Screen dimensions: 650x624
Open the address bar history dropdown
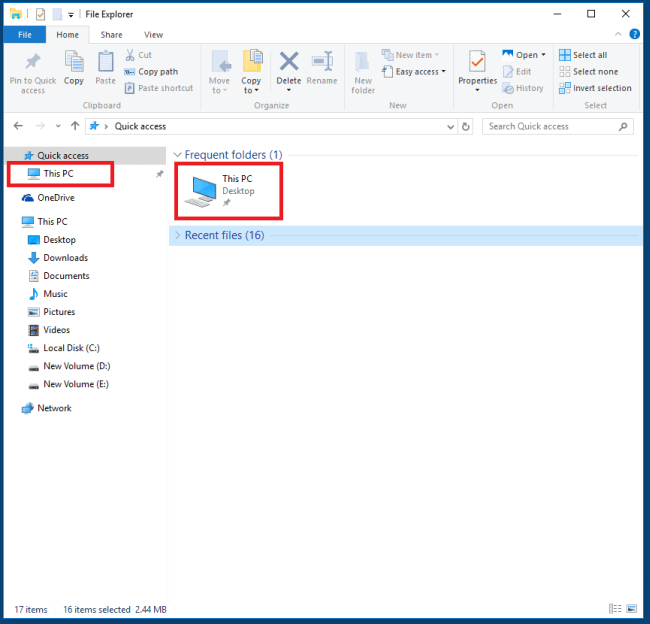point(450,127)
